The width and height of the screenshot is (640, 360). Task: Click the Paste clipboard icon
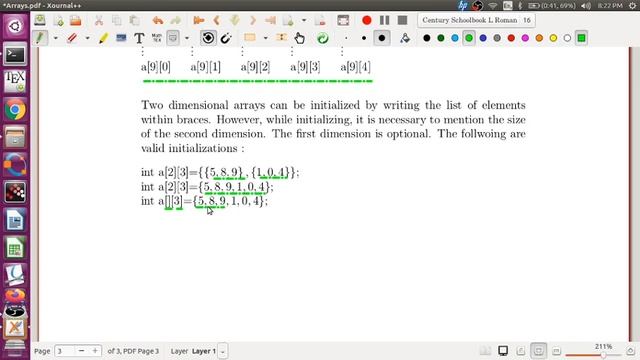pyautogui.click(x=135, y=20)
